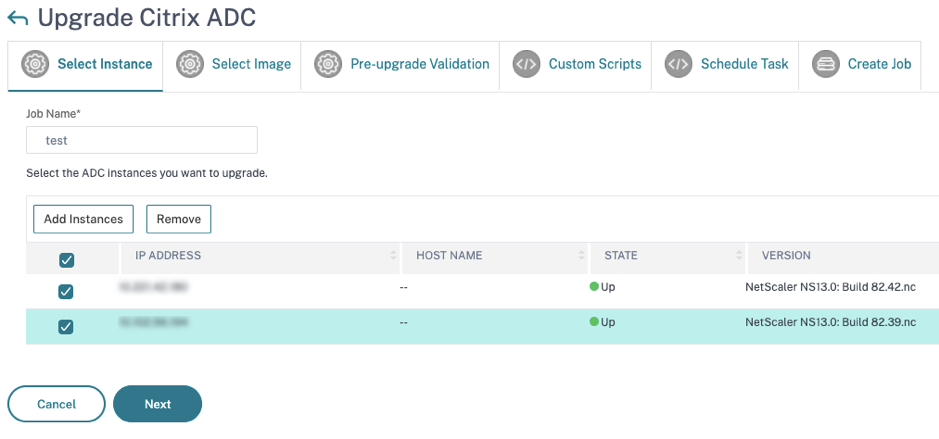Click the code icon on Schedule Task step
This screenshot has height=439, width=939.
678,64
